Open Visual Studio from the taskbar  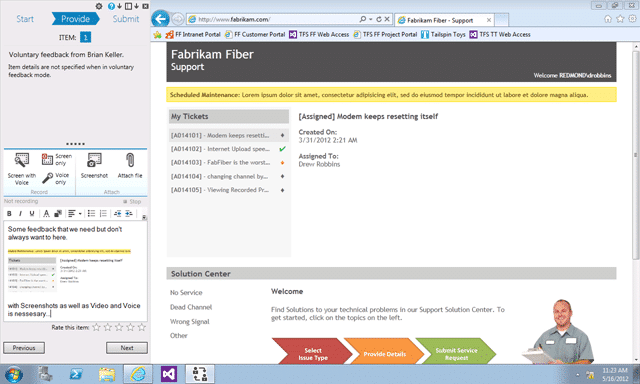(x=169, y=374)
